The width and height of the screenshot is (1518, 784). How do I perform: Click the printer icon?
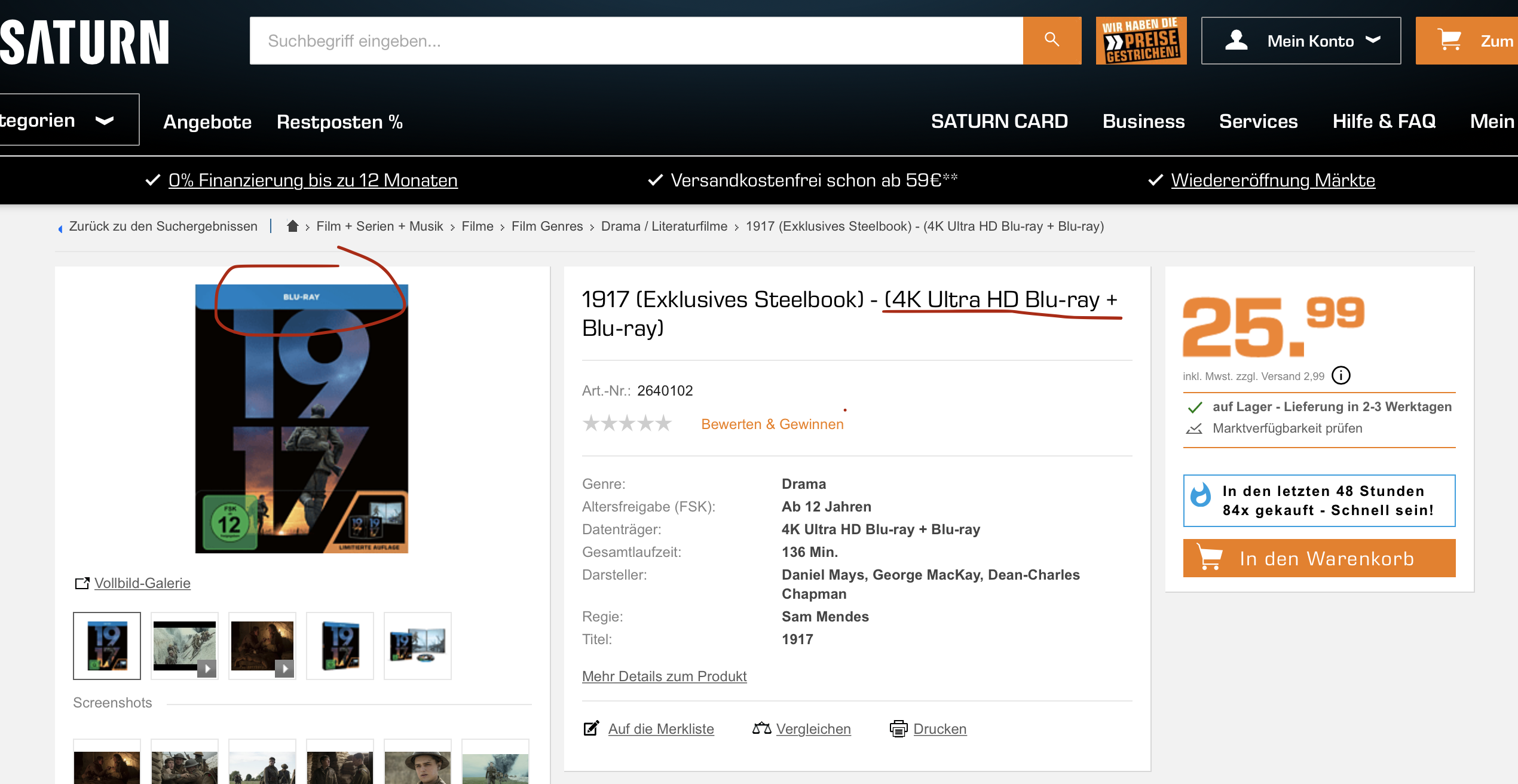click(898, 728)
